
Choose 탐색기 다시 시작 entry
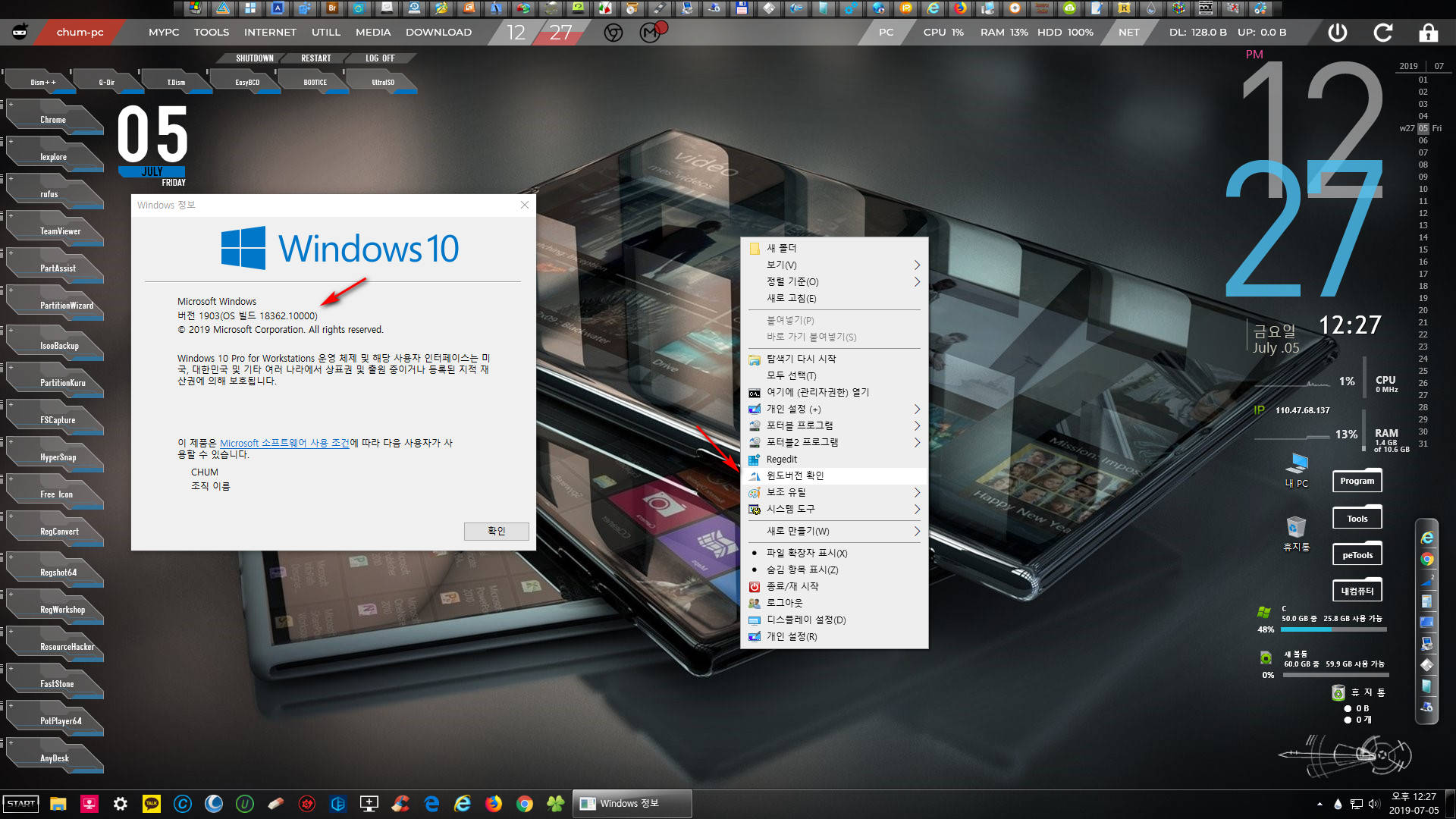[x=834, y=359]
